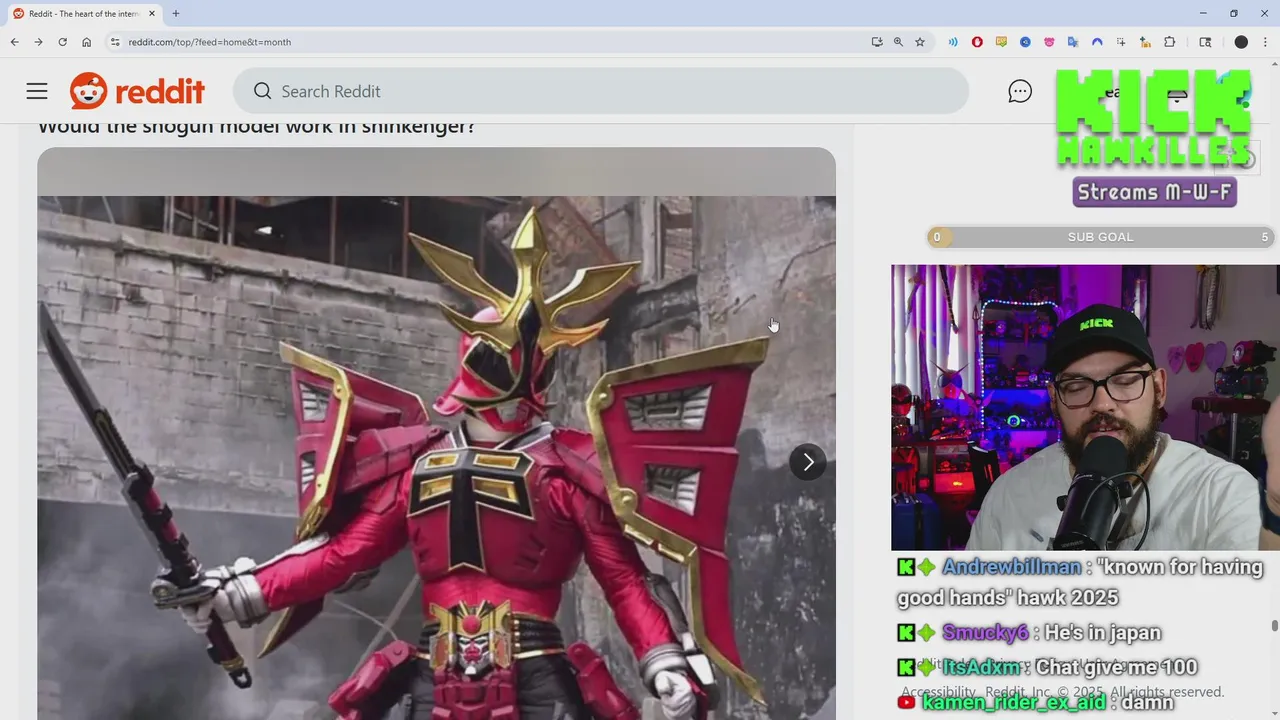Open the Chrome profile avatar

pos(1241,42)
